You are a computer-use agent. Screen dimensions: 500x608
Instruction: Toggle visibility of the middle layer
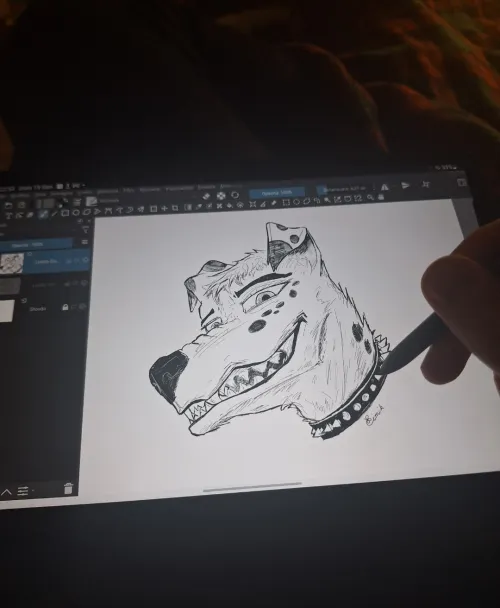pos(84,283)
